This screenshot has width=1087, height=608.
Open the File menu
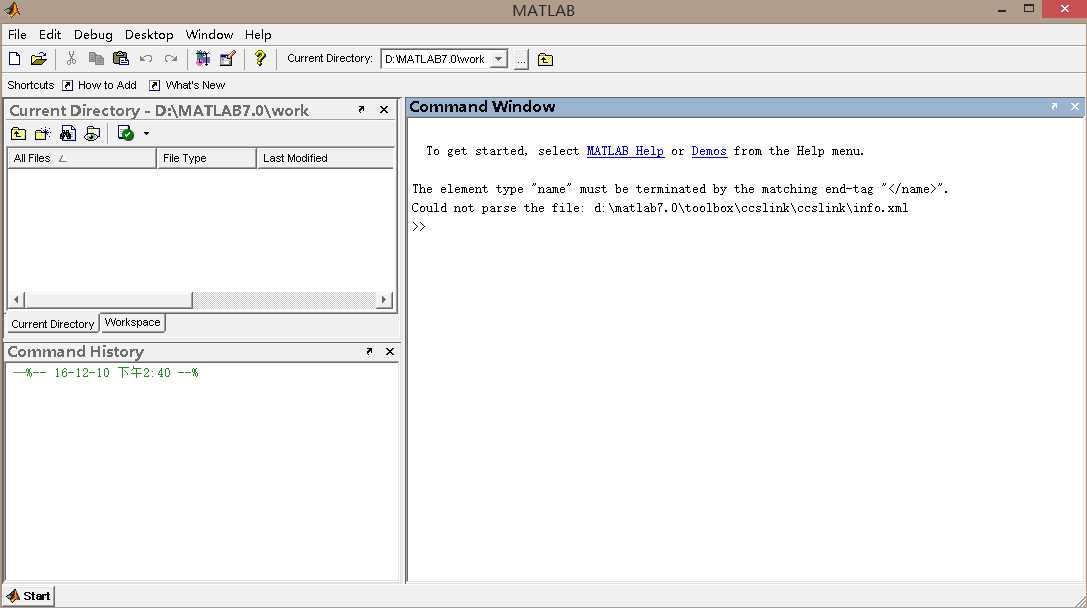click(x=17, y=35)
